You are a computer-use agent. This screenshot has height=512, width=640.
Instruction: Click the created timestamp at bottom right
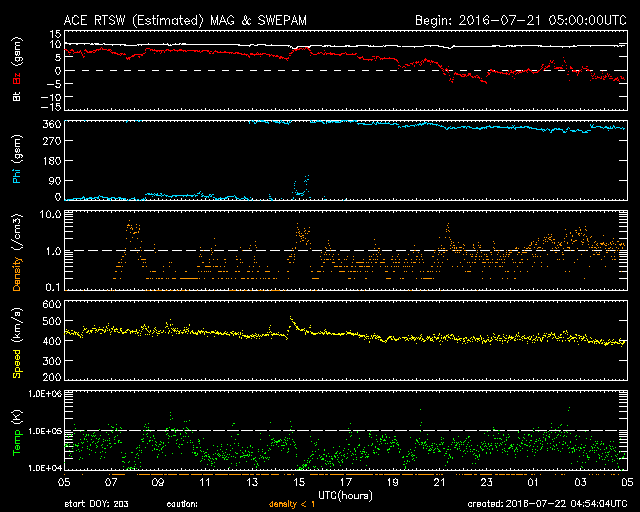546,505
